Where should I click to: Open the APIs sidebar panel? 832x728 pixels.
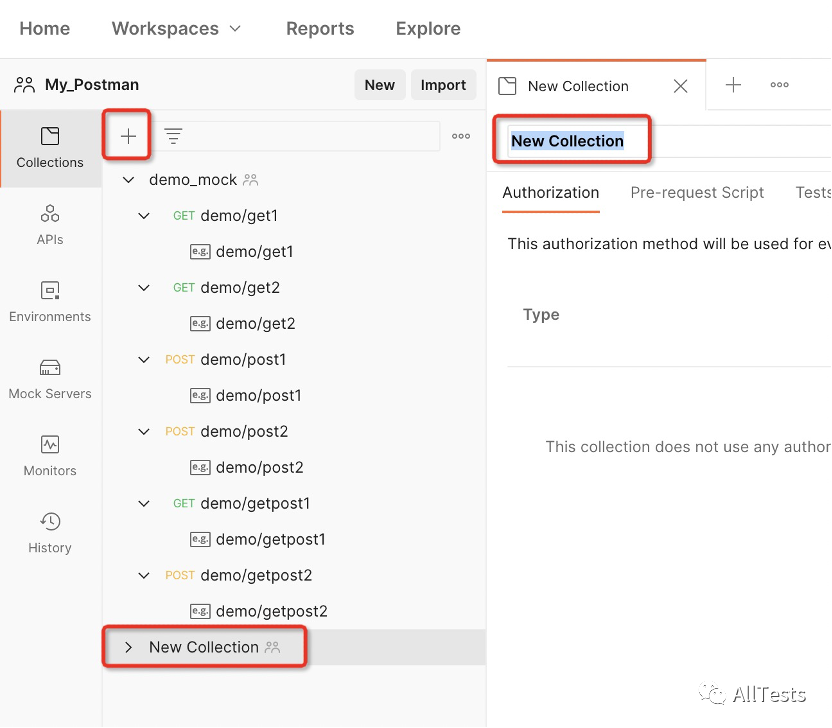(50, 225)
